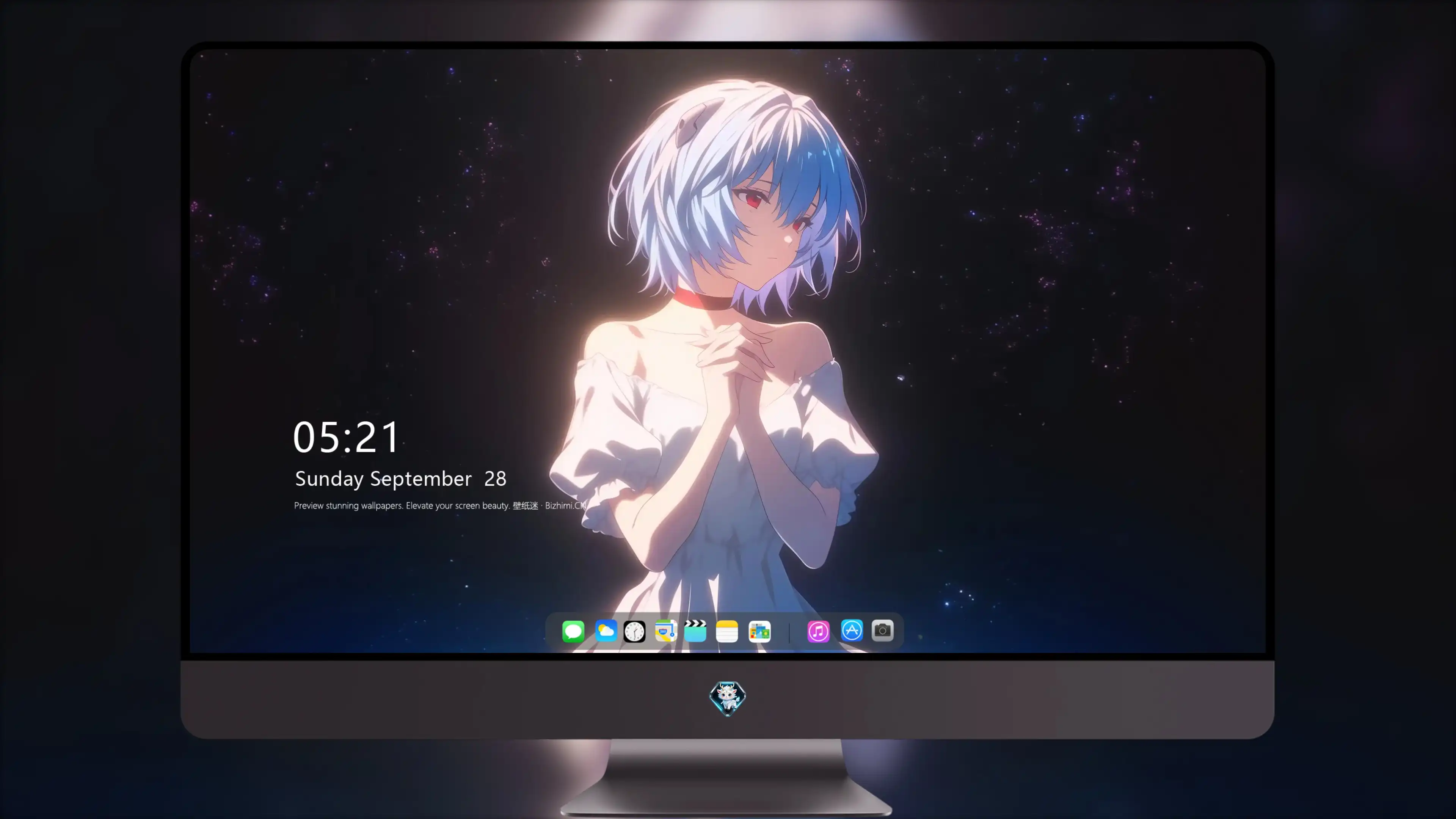Click the mascot logo on the monitor chin
Screen dimensions: 1456x819
click(728, 698)
